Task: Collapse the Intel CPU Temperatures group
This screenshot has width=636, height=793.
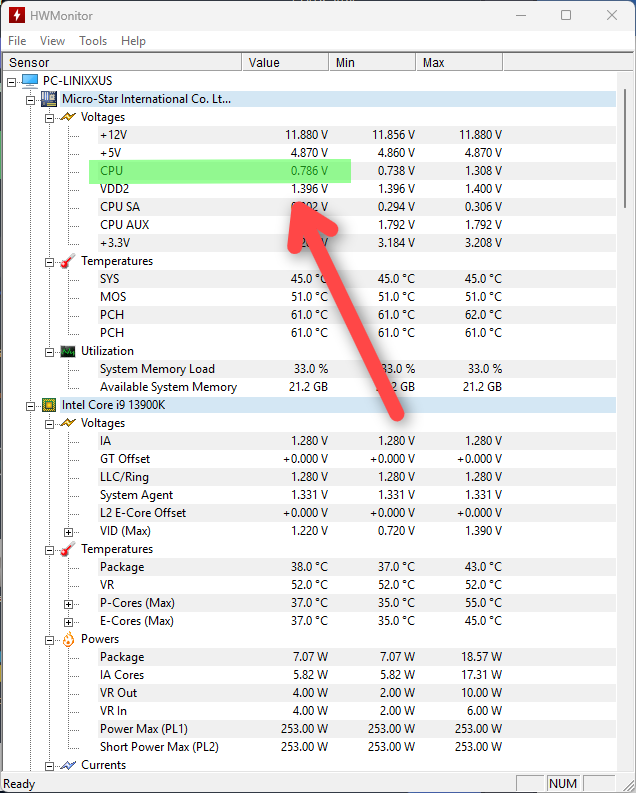Action: (x=50, y=550)
